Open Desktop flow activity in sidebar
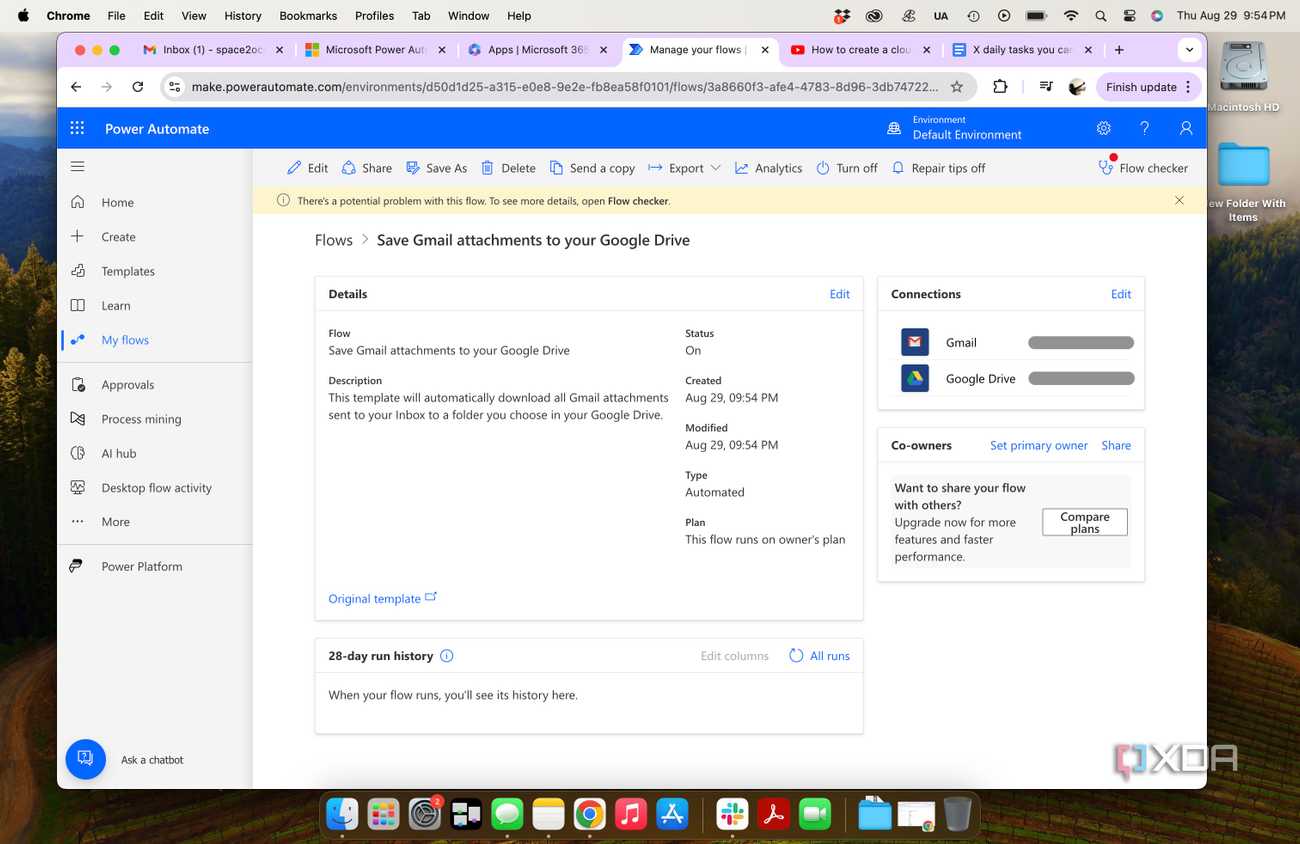 pos(156,488)
